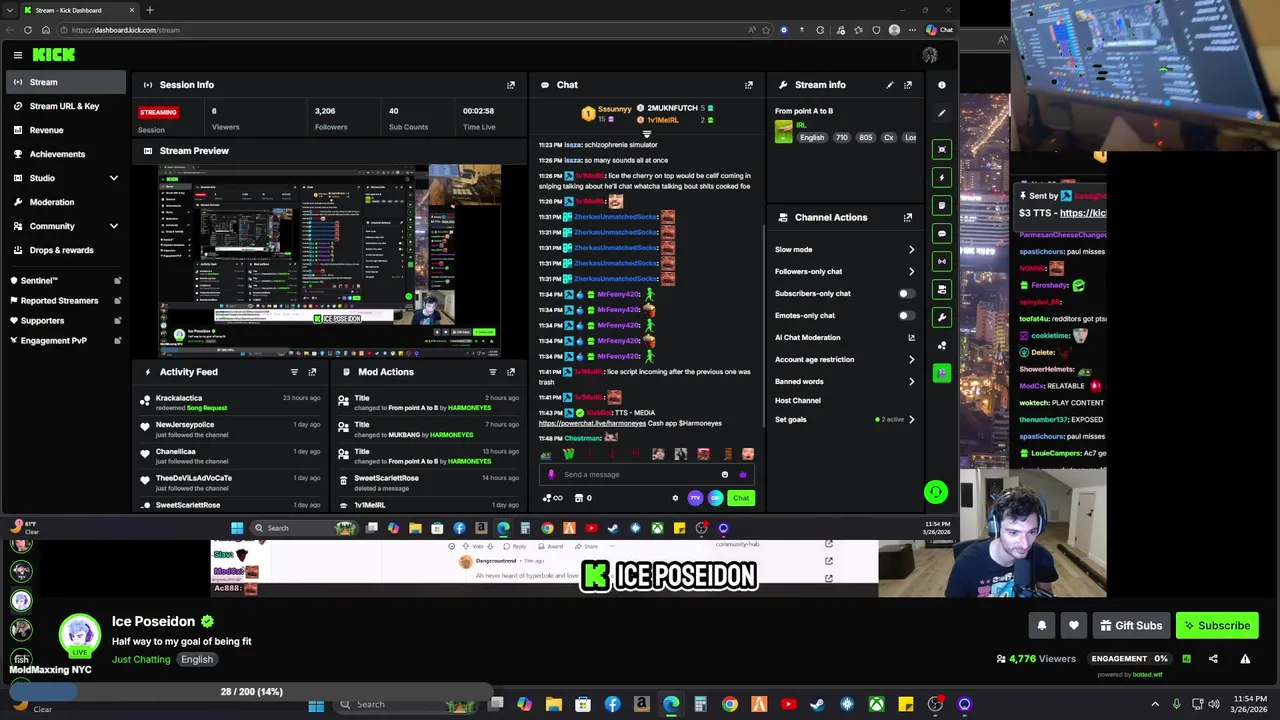Click the Just Chatting category link
This screenshot has height=720, width=1280.
[x=141, y=660]
